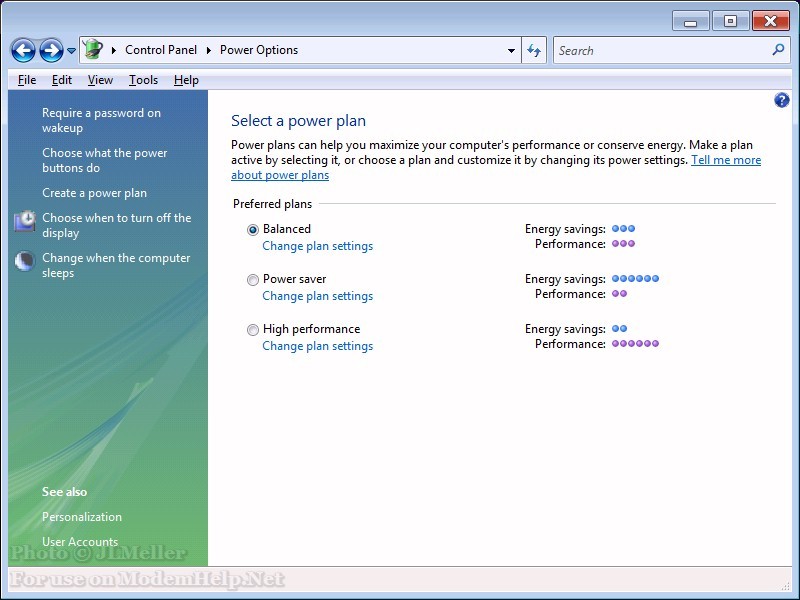This screenshot has width=800, height=600.
Task: Go back with the Back arrow button
Action: pos(23,51)
